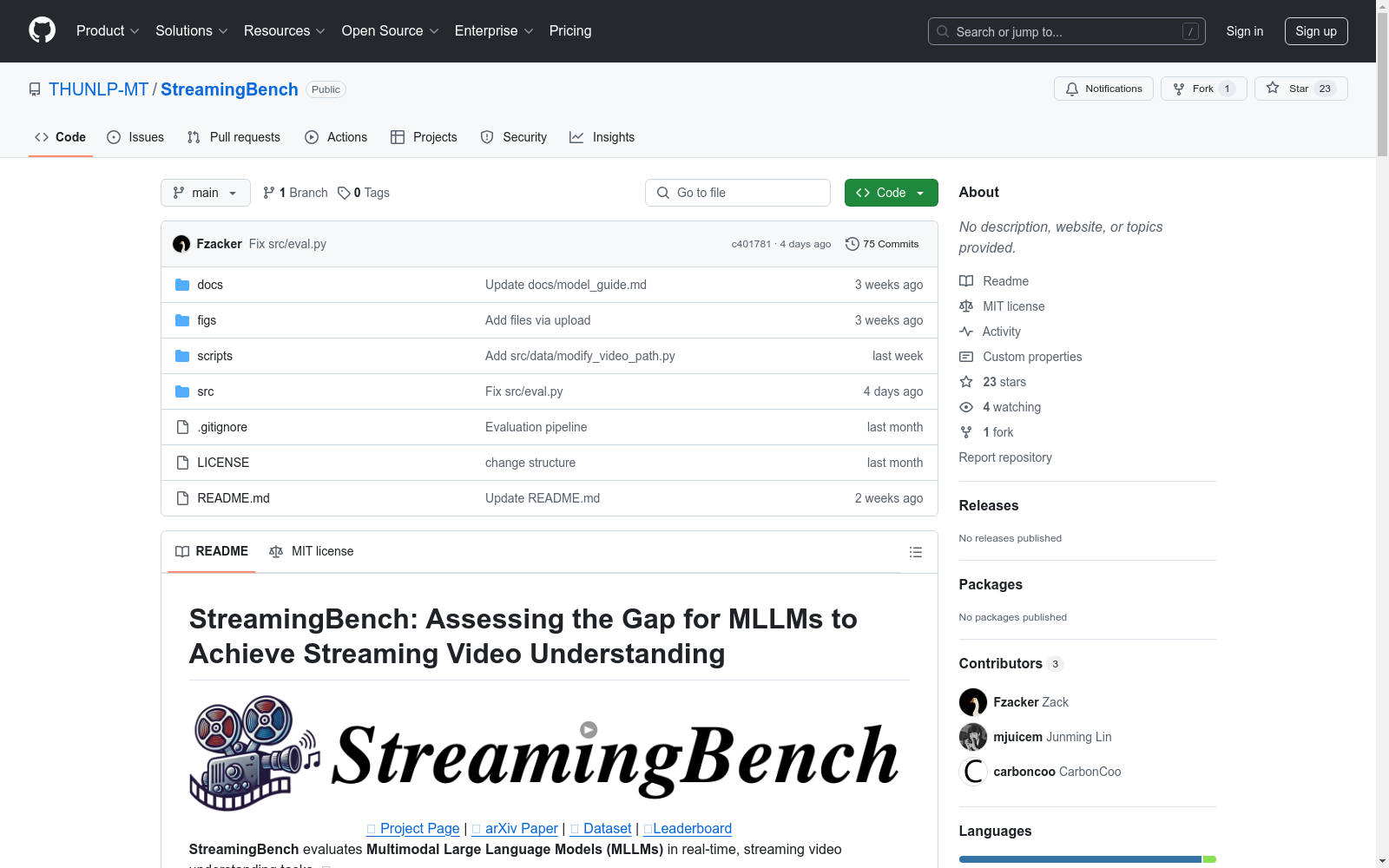Open the arXiv Paper link
This screenshot has width=1389, height=868.
pos(515,828)
